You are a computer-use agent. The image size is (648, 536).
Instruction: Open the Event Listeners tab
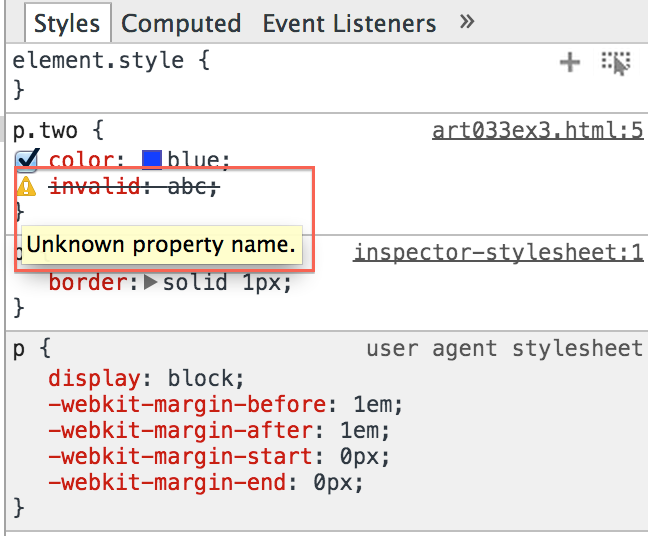[x=349, y=23]
